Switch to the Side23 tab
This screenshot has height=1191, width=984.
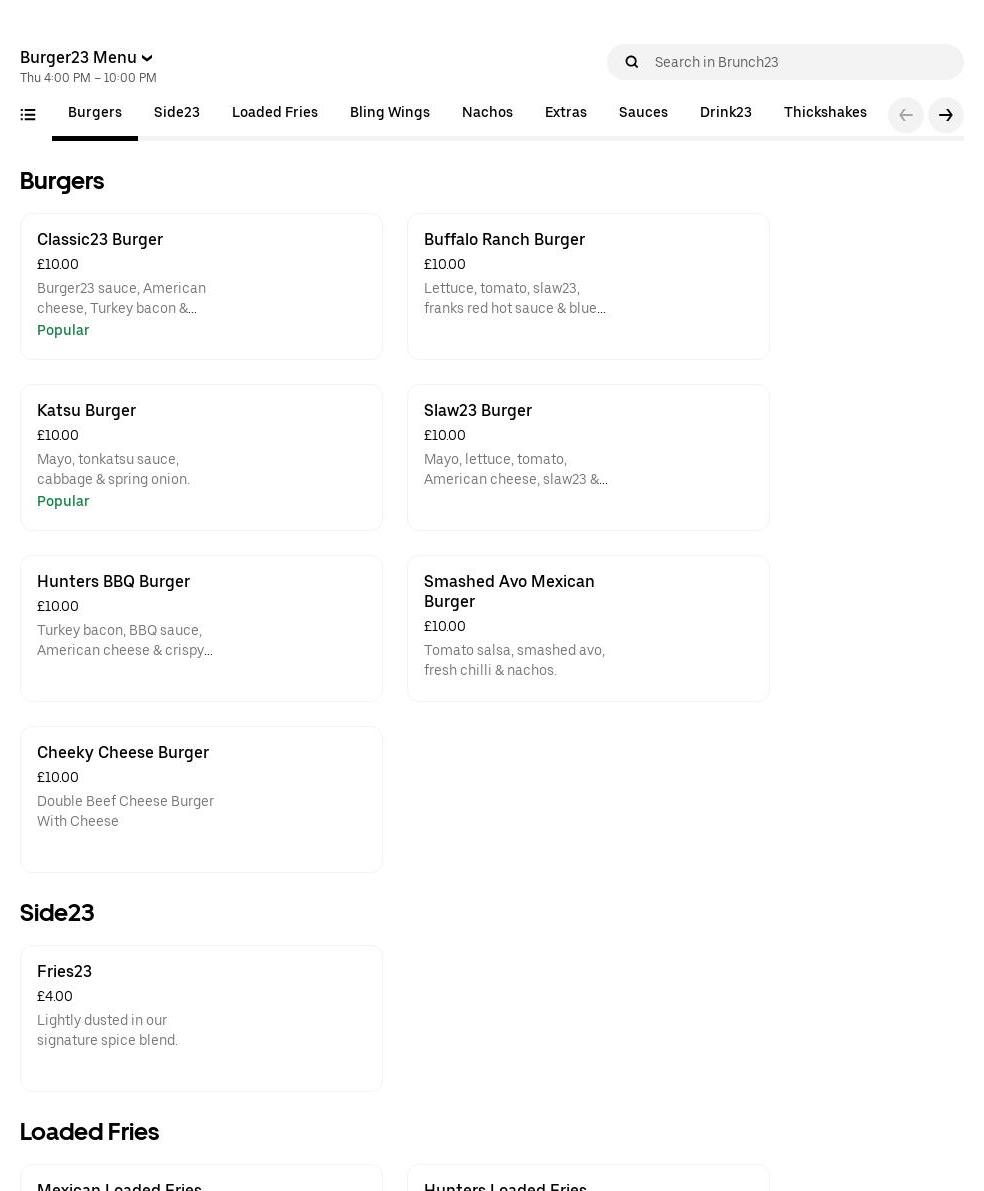(x=177, y=113)
